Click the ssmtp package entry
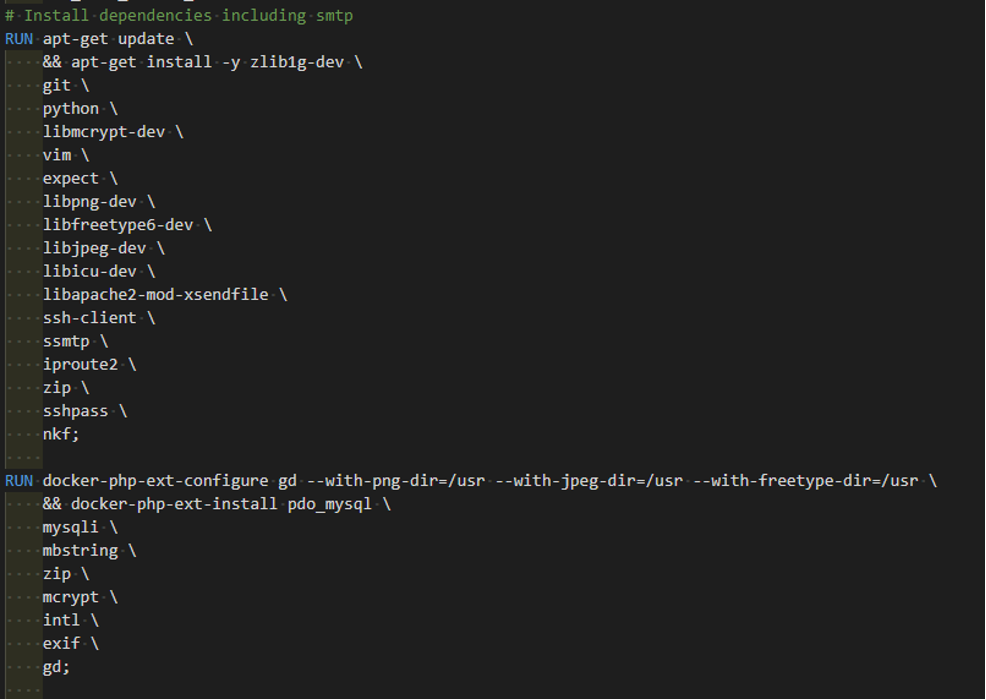 [x=66, y=342]
